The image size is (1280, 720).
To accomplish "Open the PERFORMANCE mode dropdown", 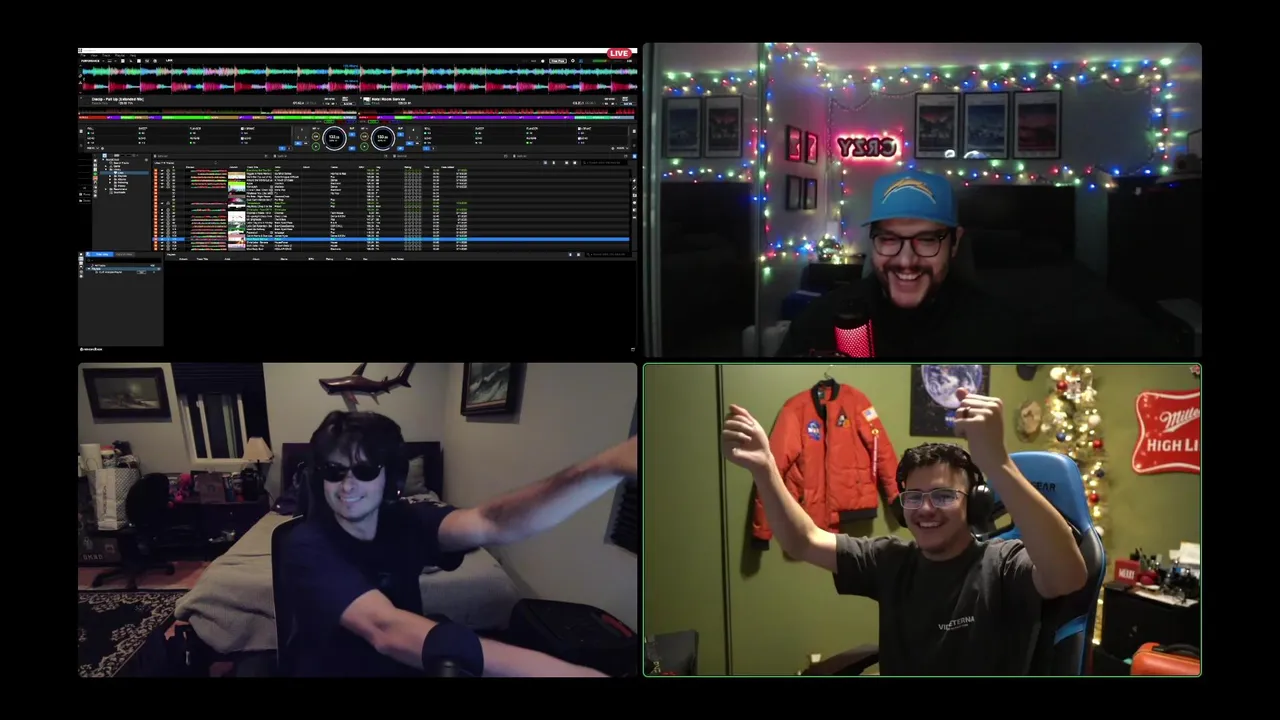I will pos(92,61).
